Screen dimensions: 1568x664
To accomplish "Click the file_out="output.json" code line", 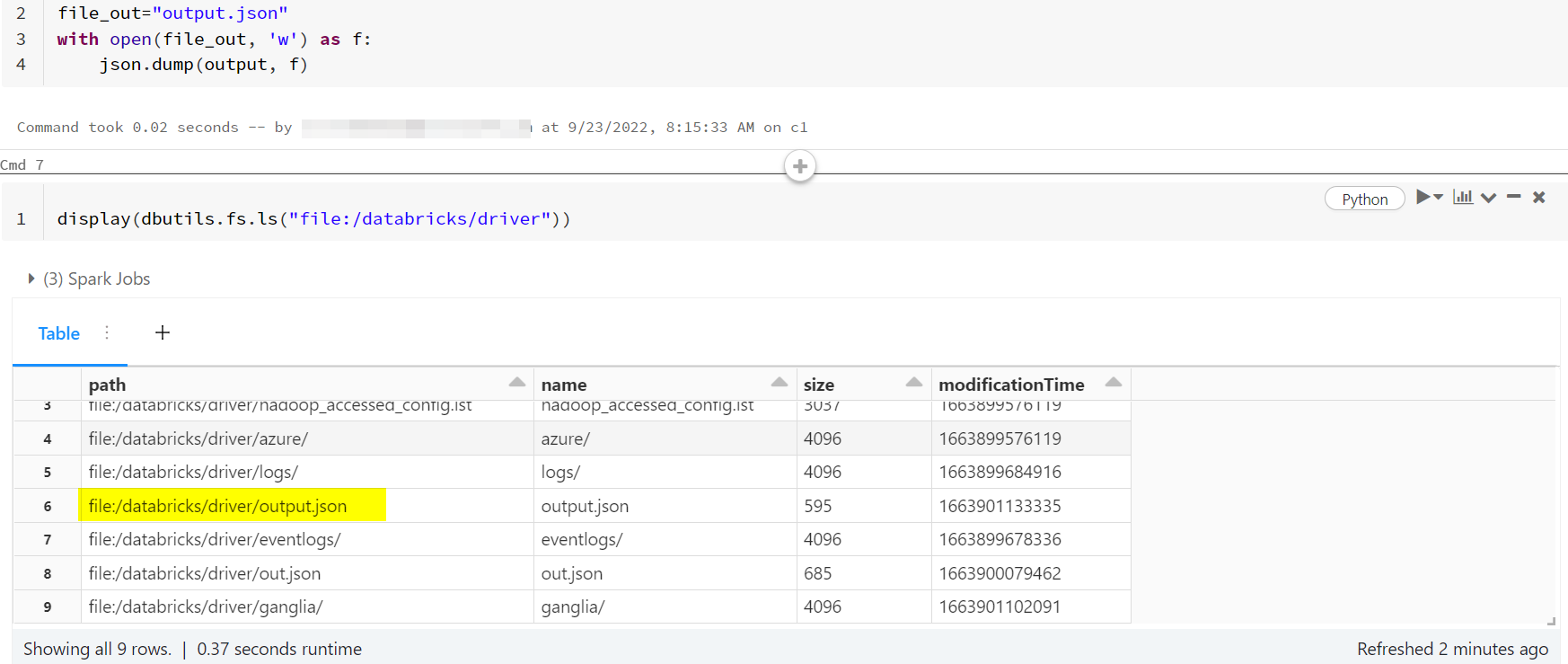I will 172,13.
